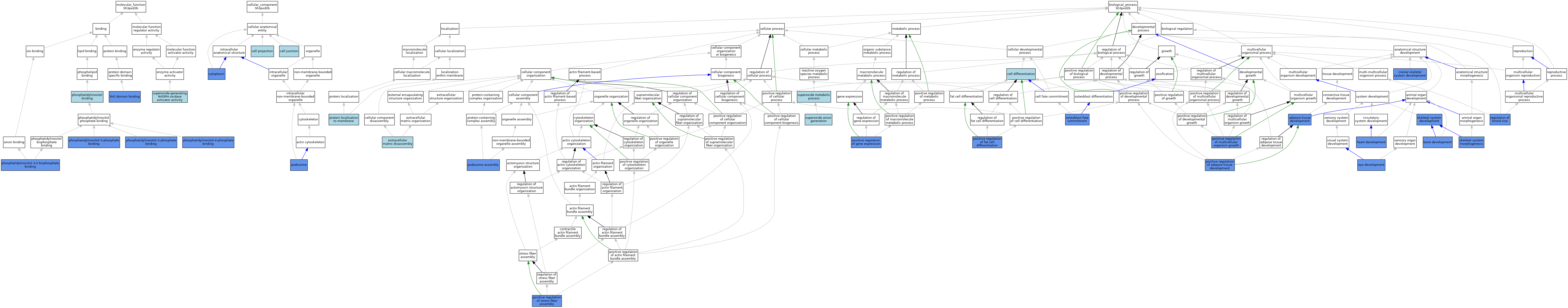The width and height of the screenshot is (1568, 308).
Task: Click the 'skeletal system development' blue node
Action: pyautogui.click(x=1429, y=119)
